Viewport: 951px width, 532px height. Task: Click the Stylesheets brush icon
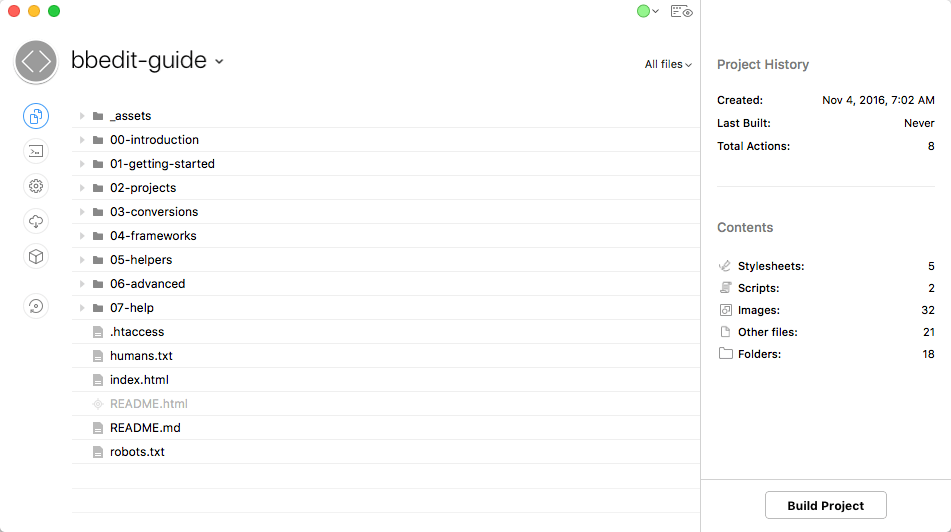pyautogui.click(x=725, y=266)
